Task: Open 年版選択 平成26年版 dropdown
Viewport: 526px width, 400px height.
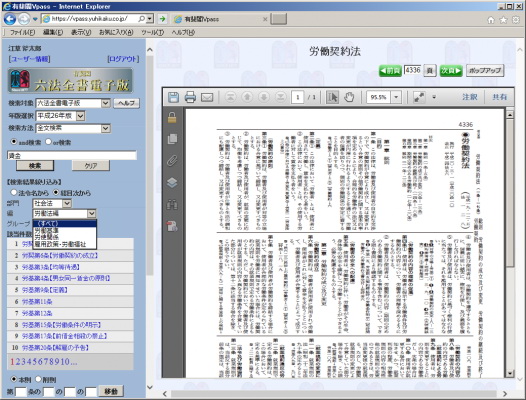Action: (60, 116)
